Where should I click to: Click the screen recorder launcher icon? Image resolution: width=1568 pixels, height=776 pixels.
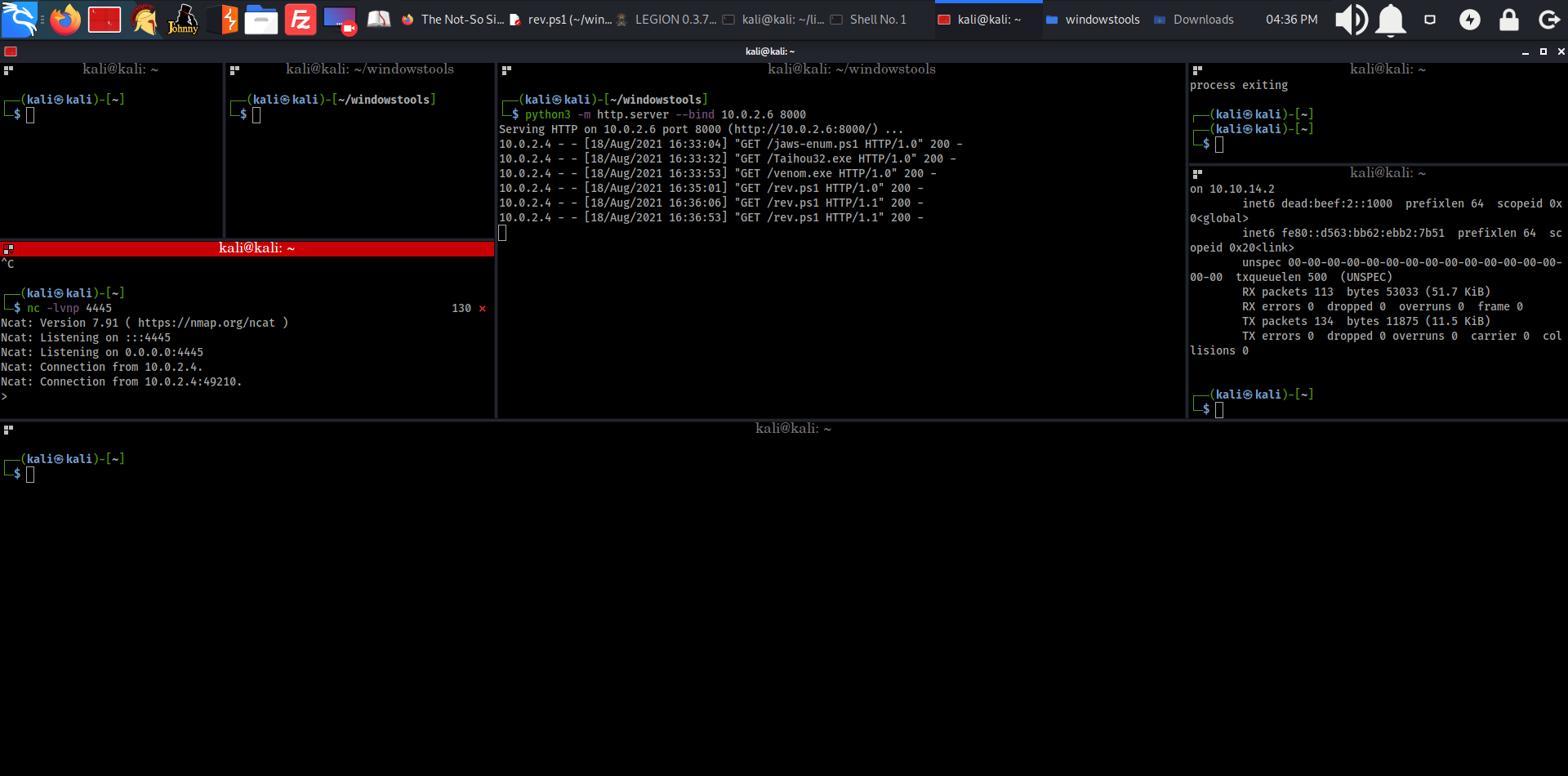click(x=340, y=20)
